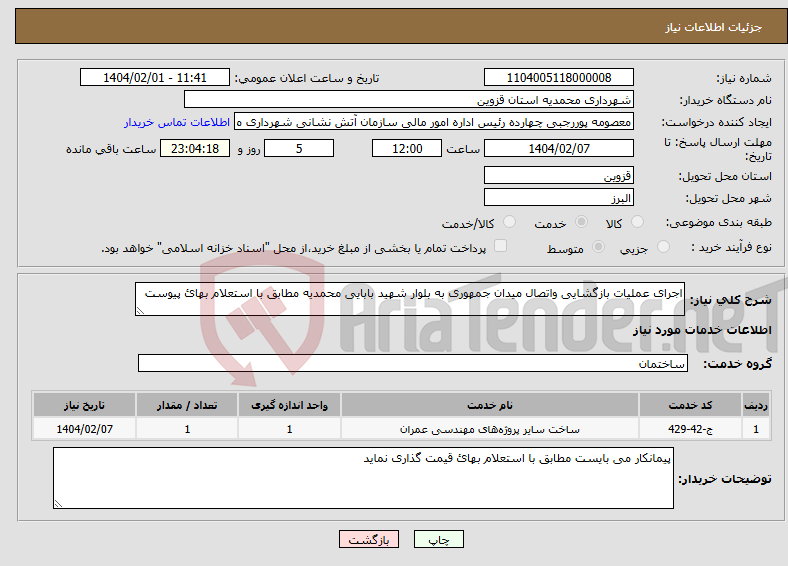The height and width of the screenshot is (566, 788).
Task: Click need date cell 1404/02/07 in table
Action: [84, 429]
